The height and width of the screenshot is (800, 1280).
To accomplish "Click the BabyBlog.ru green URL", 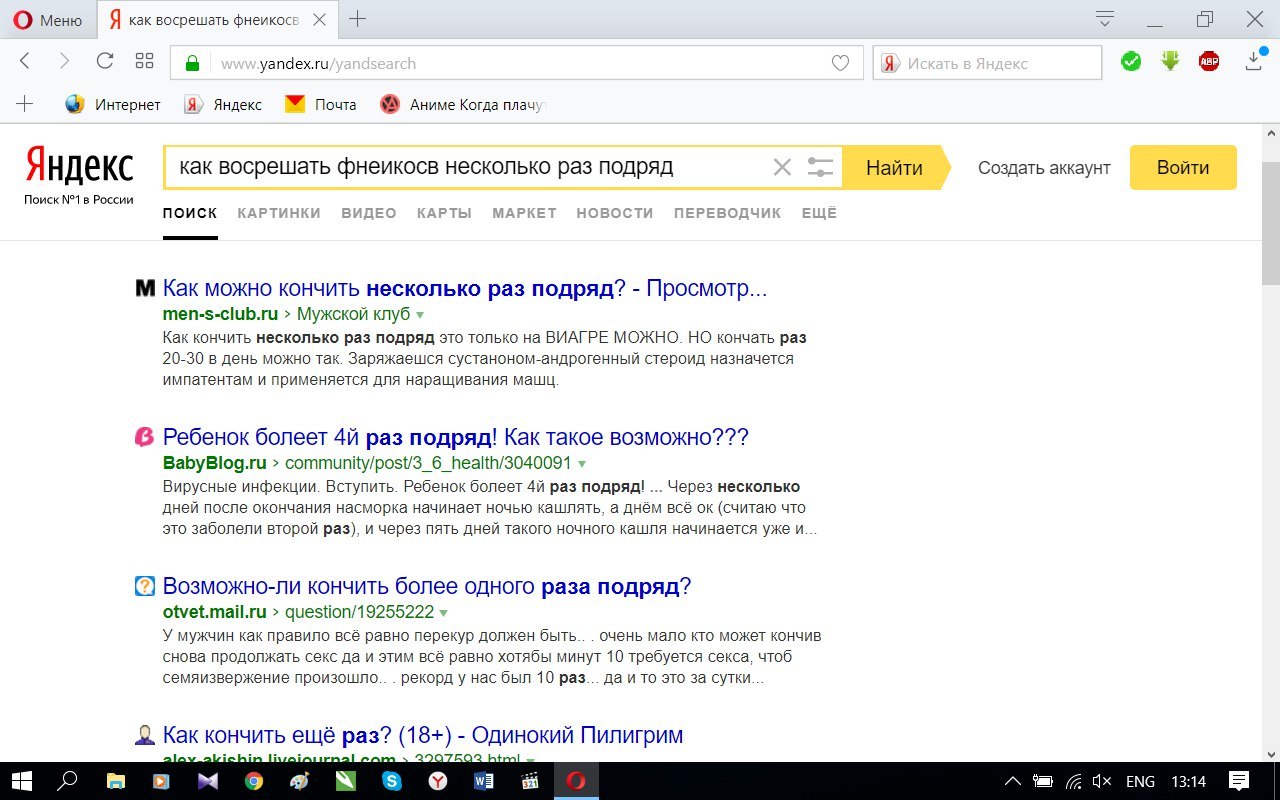I will click(214, 463).
